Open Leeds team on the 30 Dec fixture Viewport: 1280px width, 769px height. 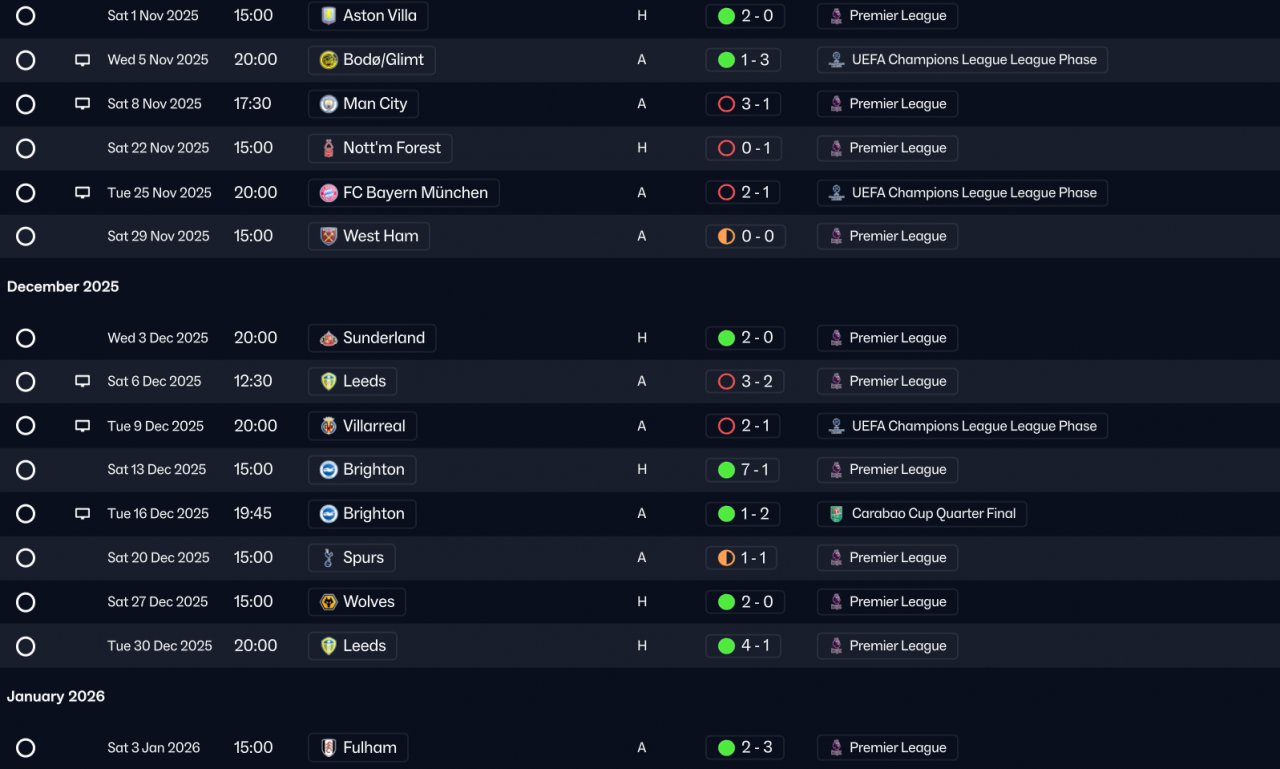352,646
